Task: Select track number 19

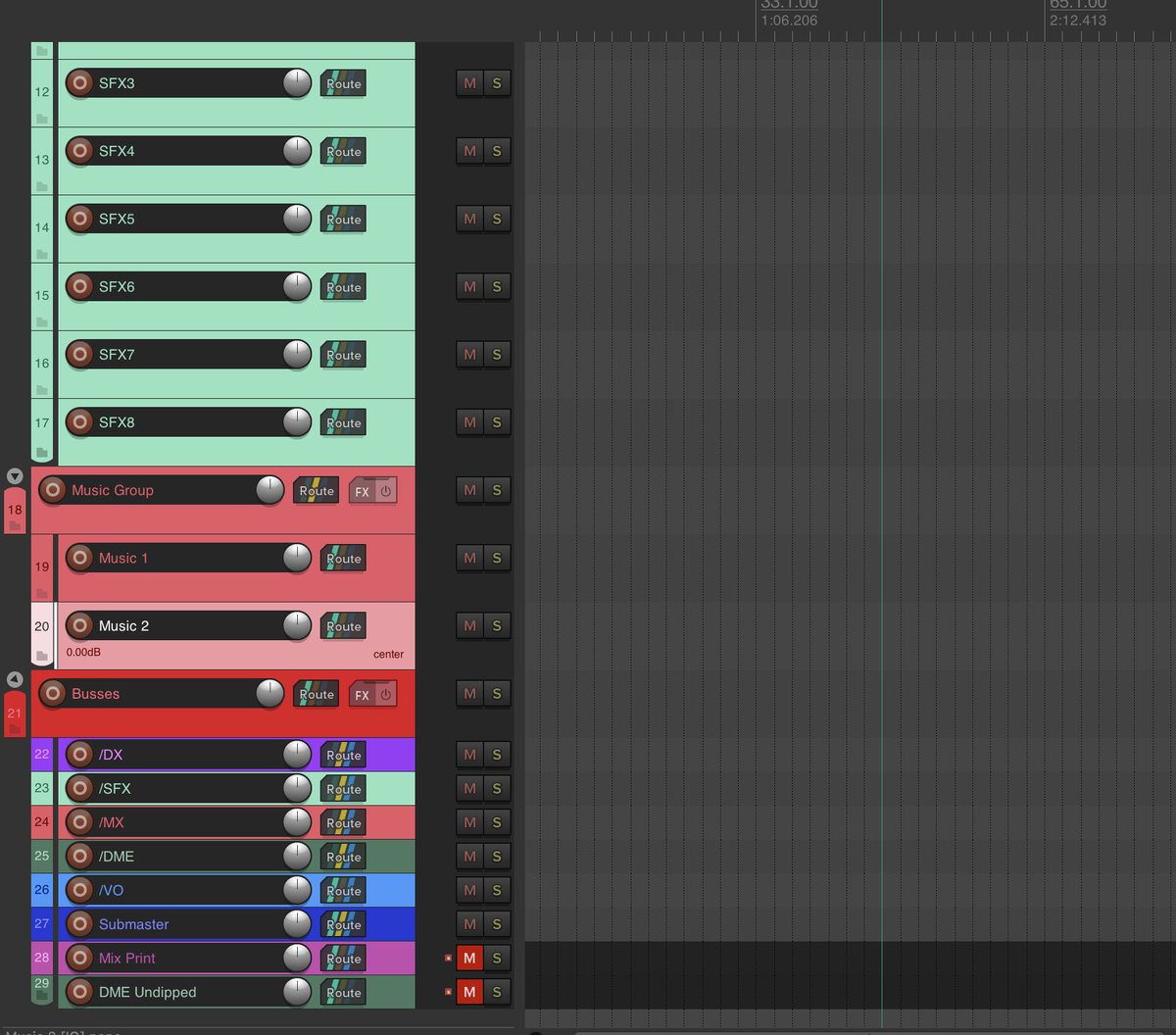Action: pyautogui.click(x=42, y=567)
